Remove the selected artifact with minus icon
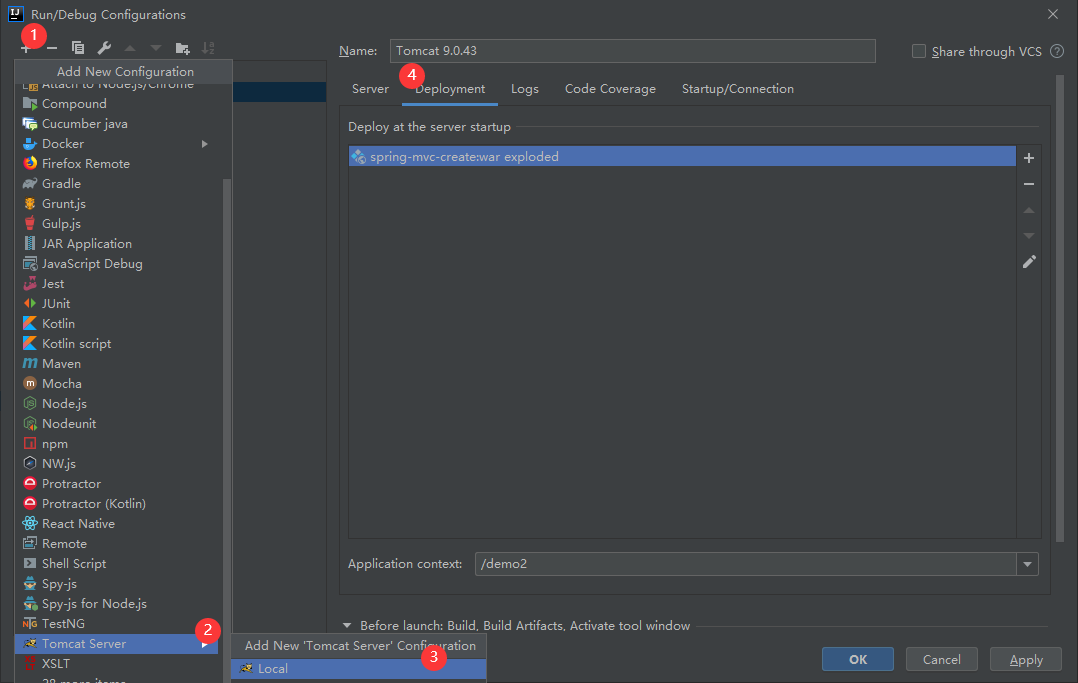 [1028, 184]
